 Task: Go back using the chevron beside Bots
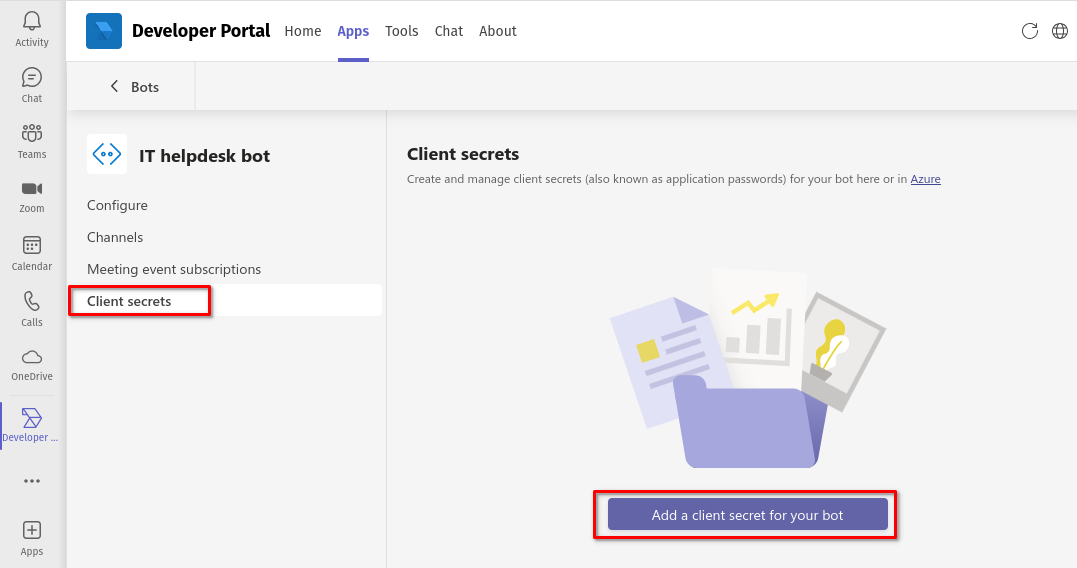point(114,87)
